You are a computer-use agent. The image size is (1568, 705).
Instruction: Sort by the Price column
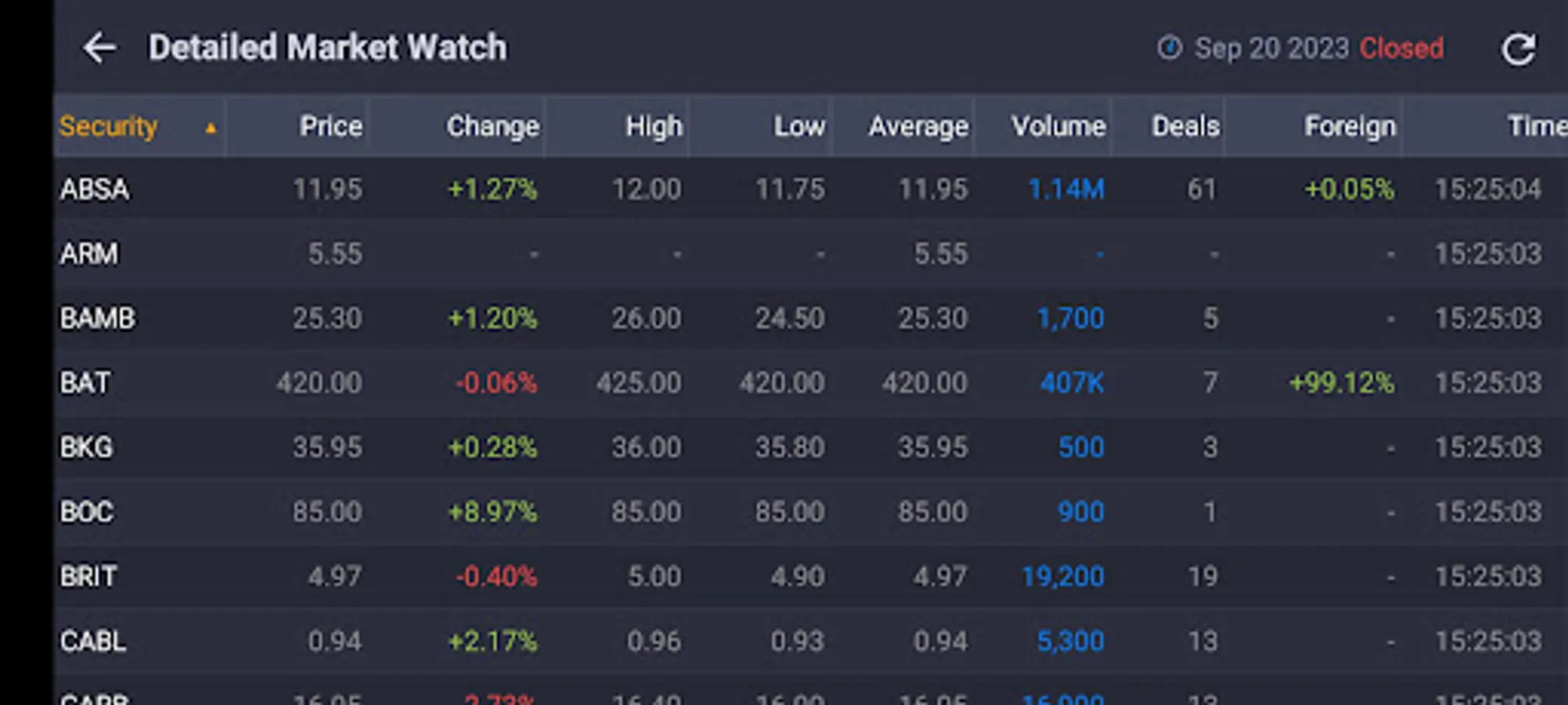(330, 126)
